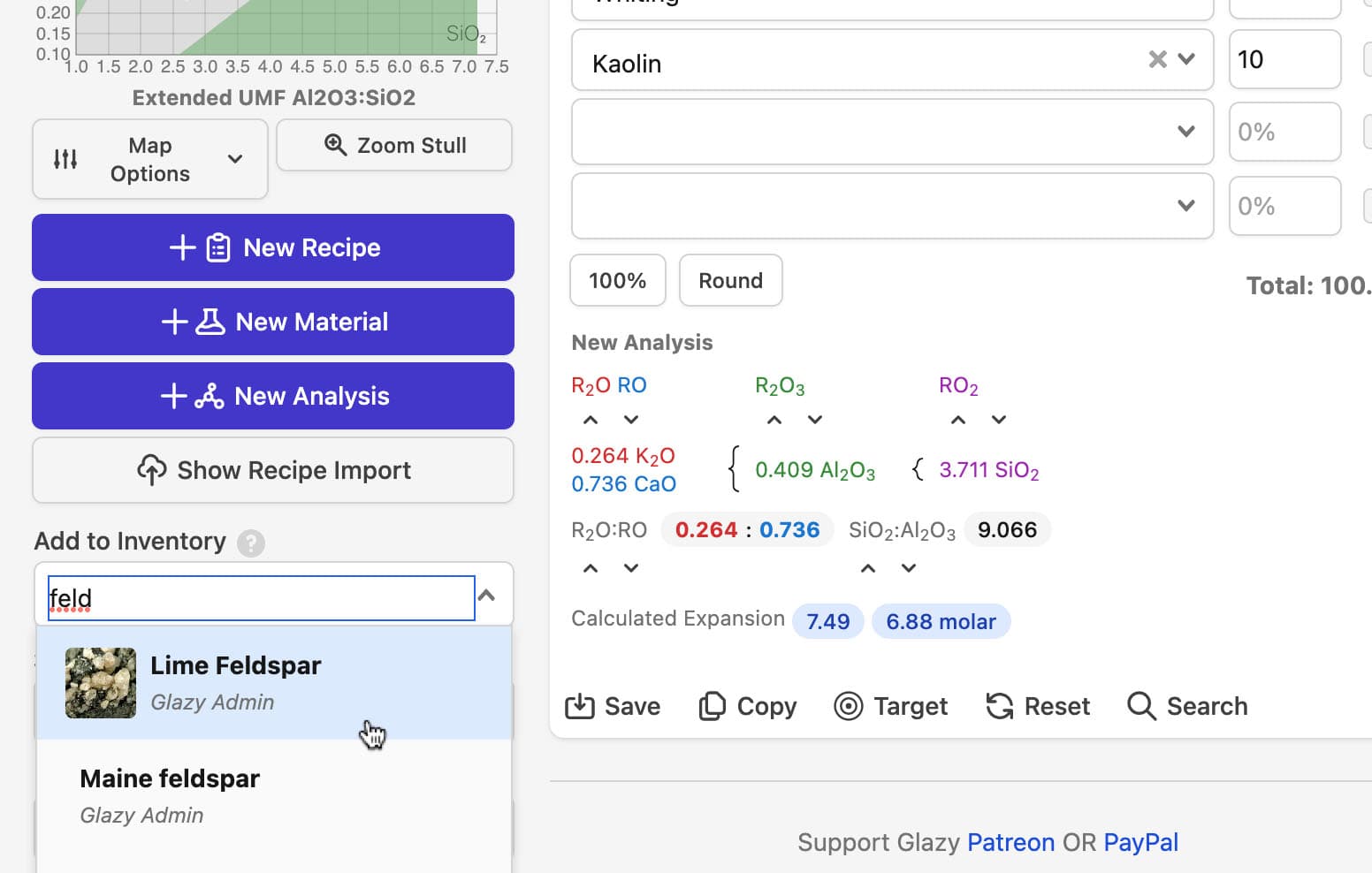Decrease RO2 value with down arrow

point(998,420)
